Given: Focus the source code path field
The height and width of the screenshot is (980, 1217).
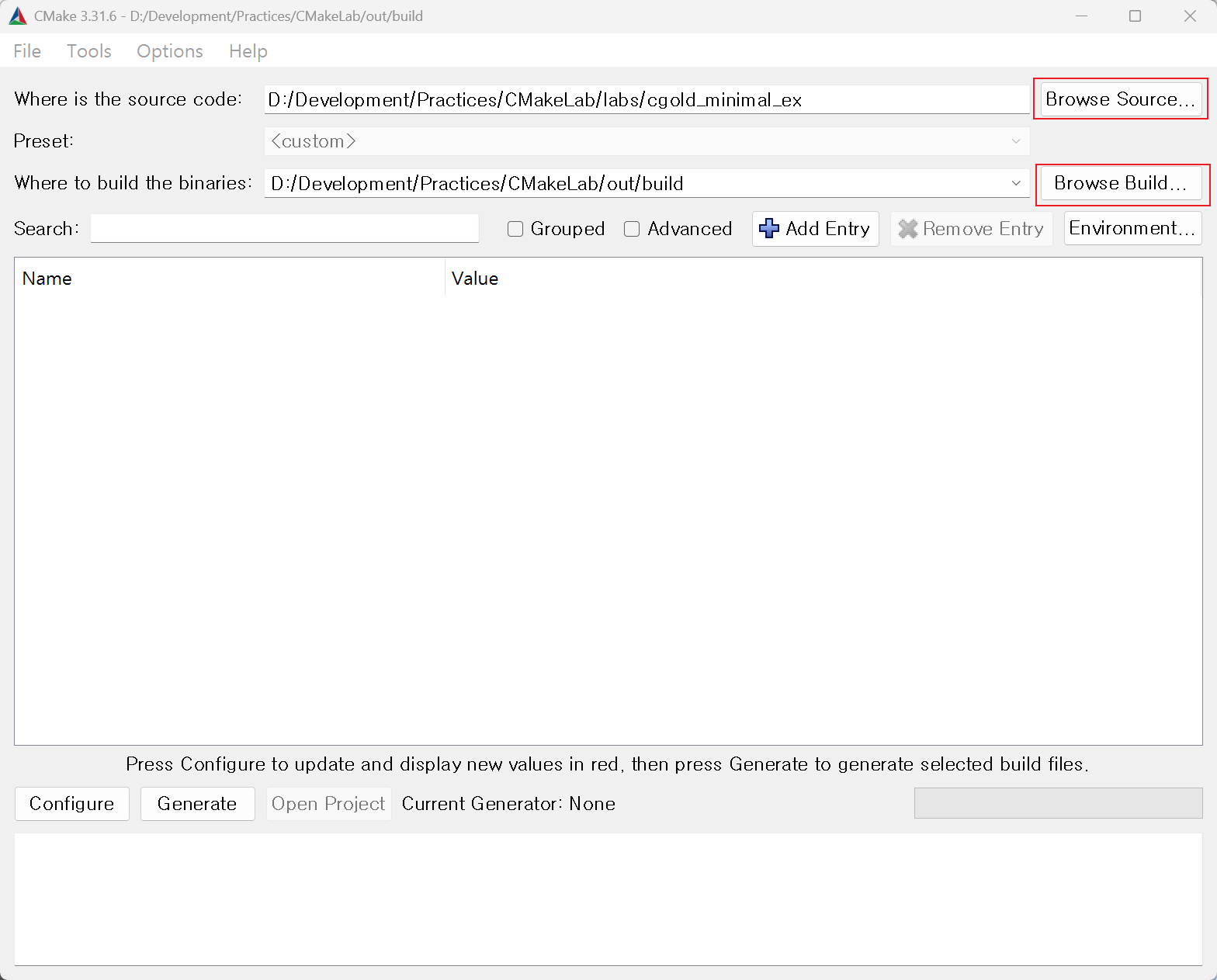Looking at the screenshot, I should (x=647, y=99).
